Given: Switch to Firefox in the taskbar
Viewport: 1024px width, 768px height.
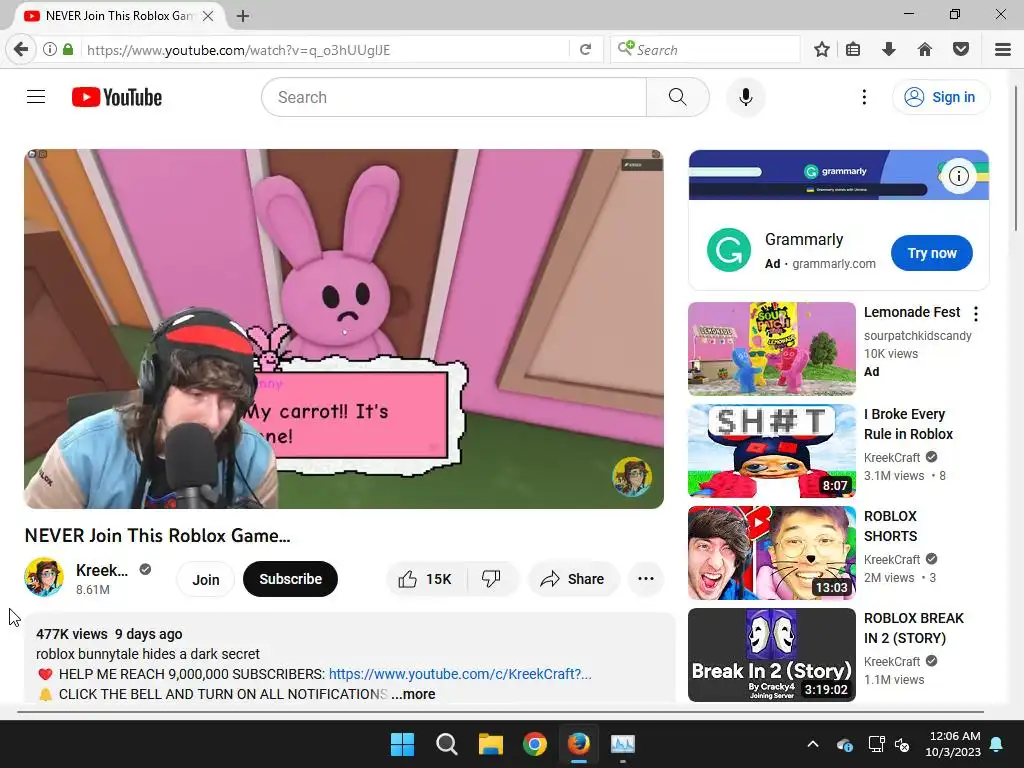Looking at the screenshot, I should (579, 744).
